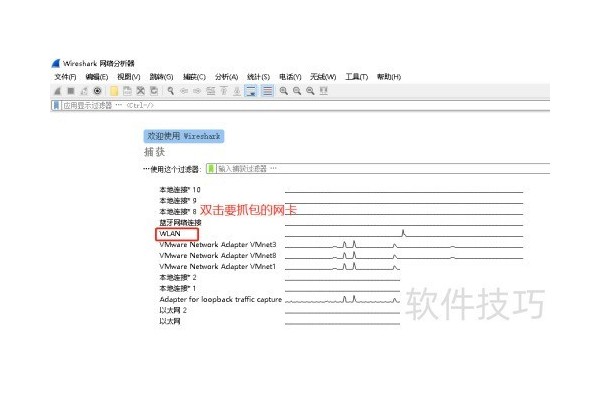Click the Close capture file X icon
This screenshot has width=600, height=400.
141,91
